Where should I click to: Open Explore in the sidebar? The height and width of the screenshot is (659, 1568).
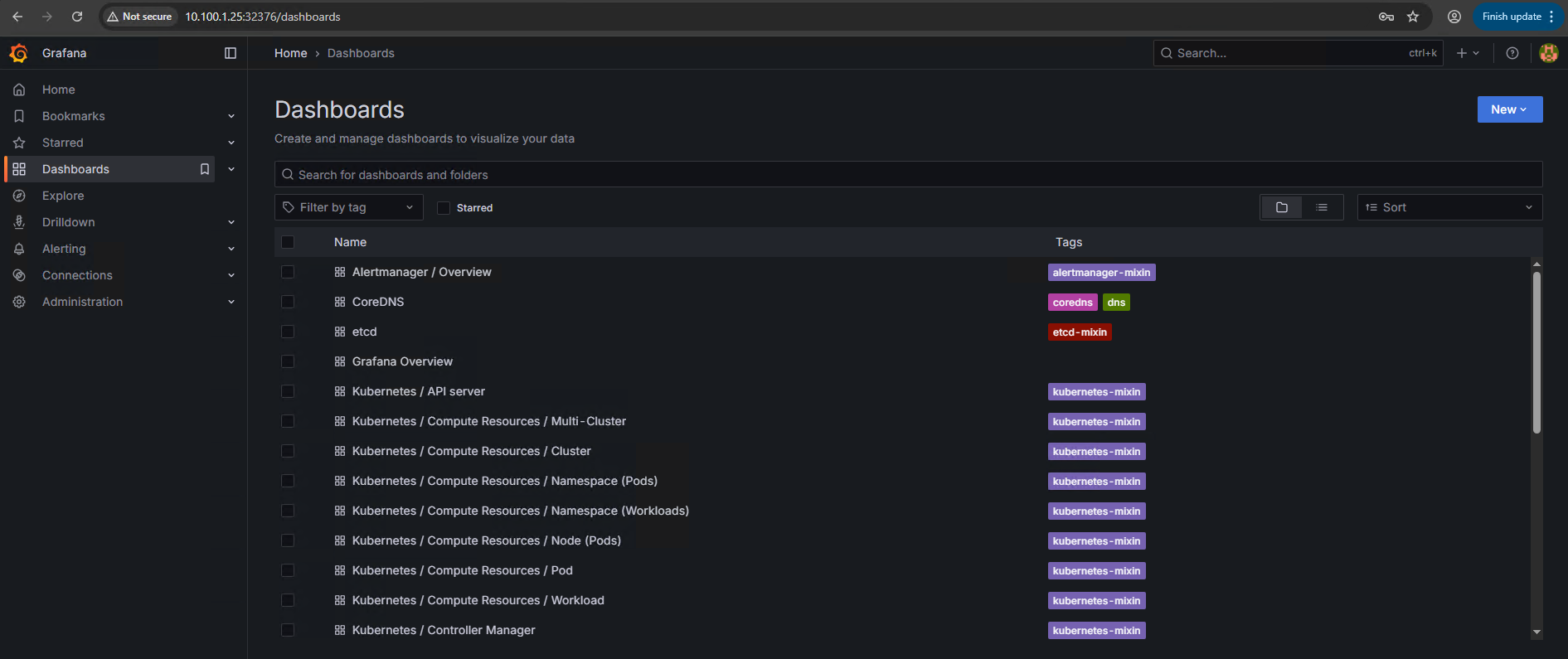pos(63,196)
